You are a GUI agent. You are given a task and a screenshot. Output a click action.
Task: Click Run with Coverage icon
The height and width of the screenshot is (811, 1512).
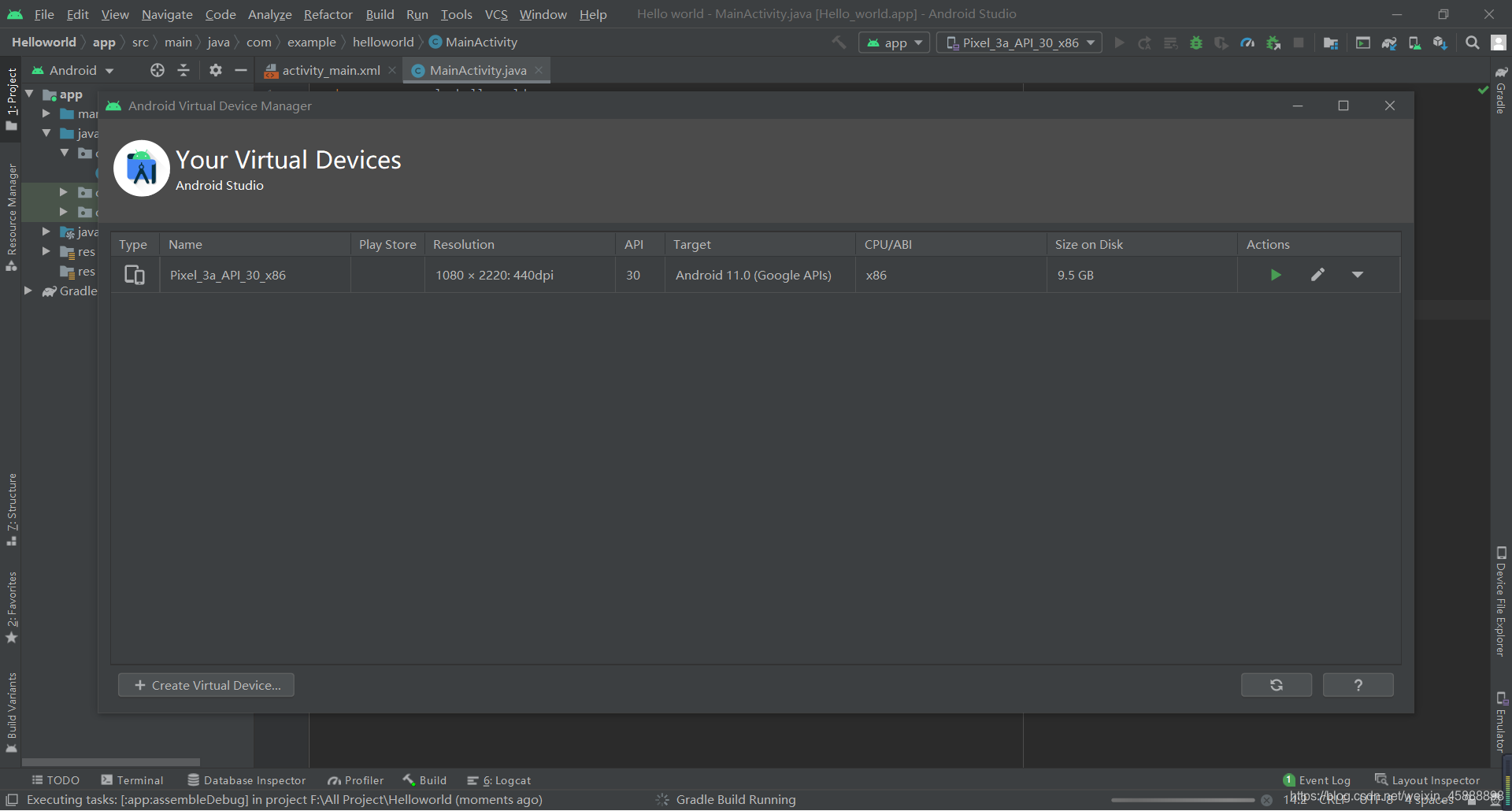click(x=1221, y=43)
